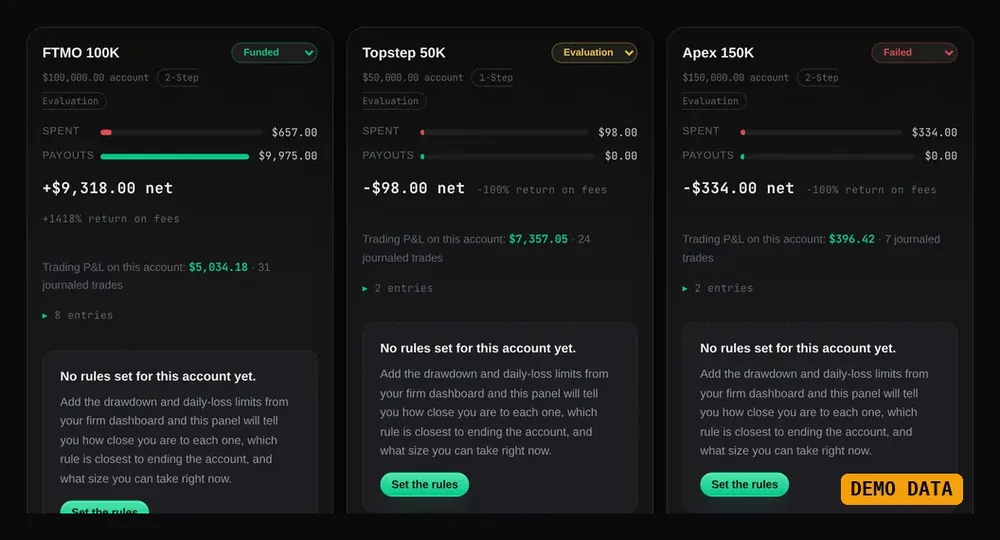Image resolution: width=1000 pixels, height=540 pixels.
Task: Click the green payouts bar on FTMO 100K
Action: click(175, 156)
